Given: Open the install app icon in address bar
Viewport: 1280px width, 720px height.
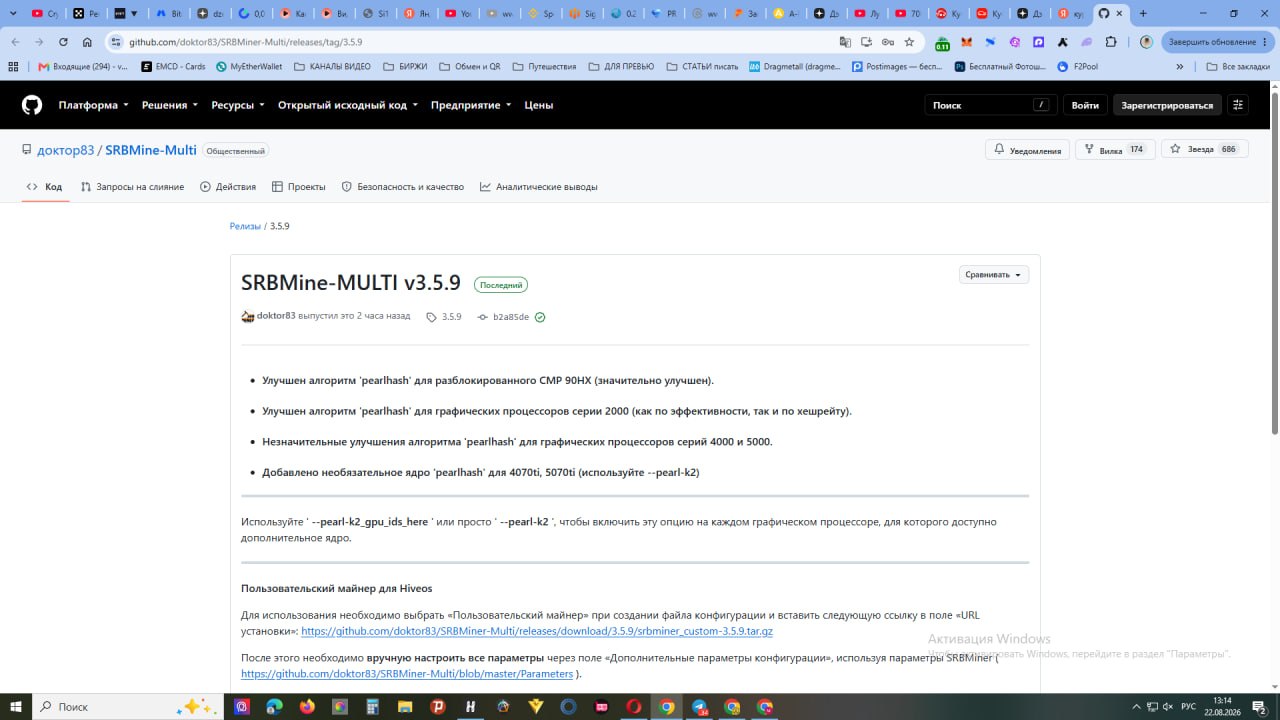Looking at the screenshot, I should point(866,42).
